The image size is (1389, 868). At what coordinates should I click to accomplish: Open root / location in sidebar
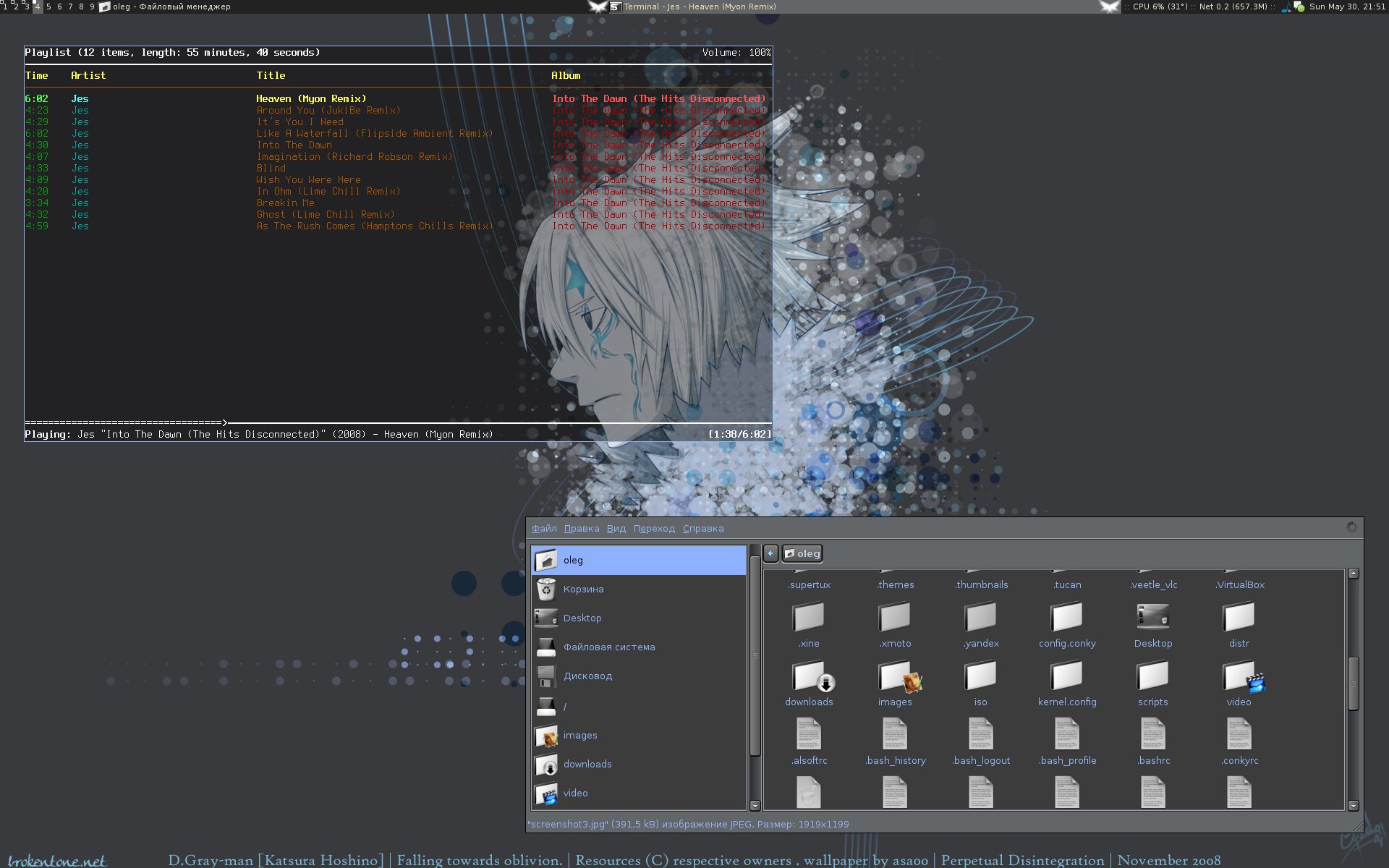click(639, 706)
